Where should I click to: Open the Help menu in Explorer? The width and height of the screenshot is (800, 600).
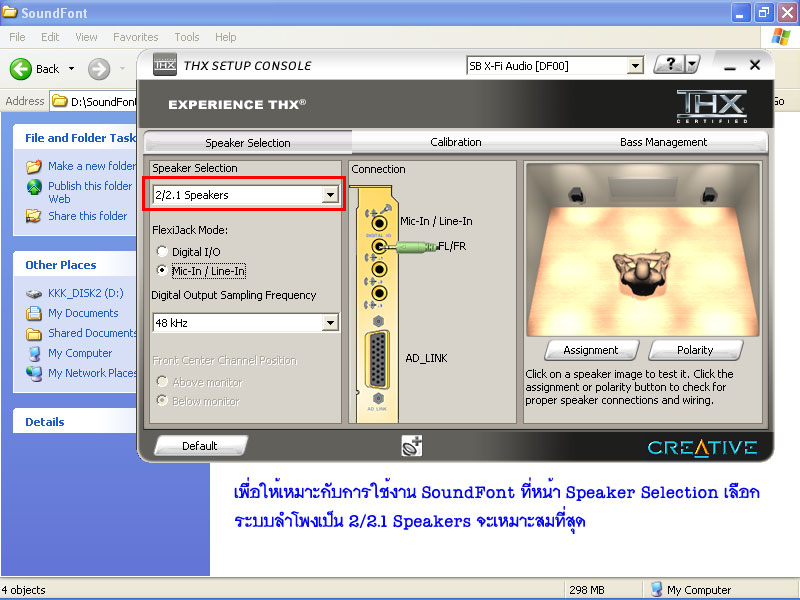(x=226, y=37)
